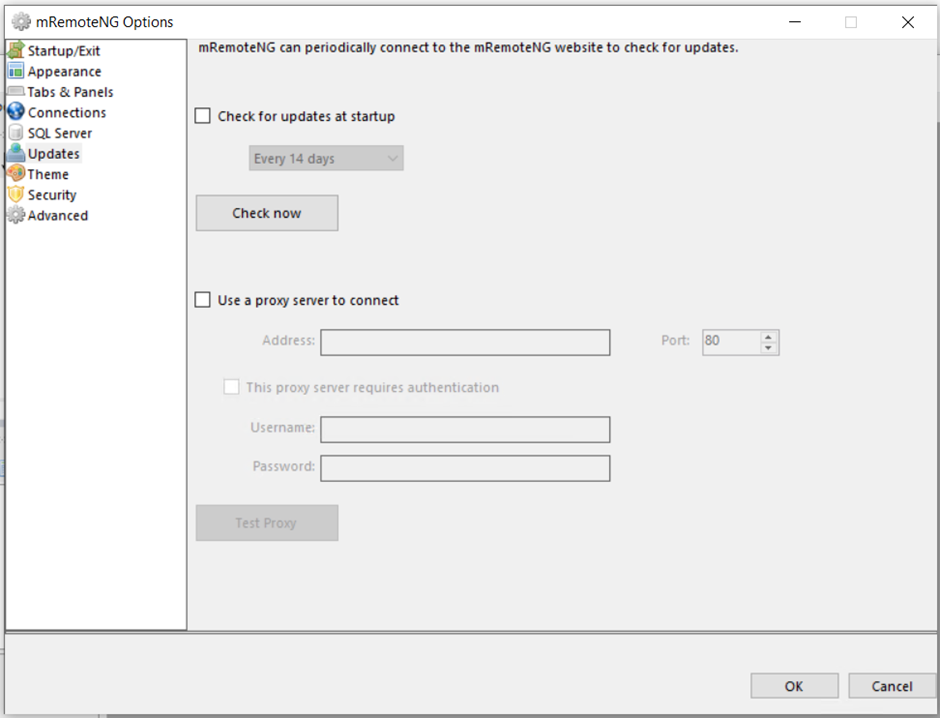Image resolution: width=940 pixels, height=718 pixels.
Task: Go to Tabs & Panels settings
Action: pos(70,92)
